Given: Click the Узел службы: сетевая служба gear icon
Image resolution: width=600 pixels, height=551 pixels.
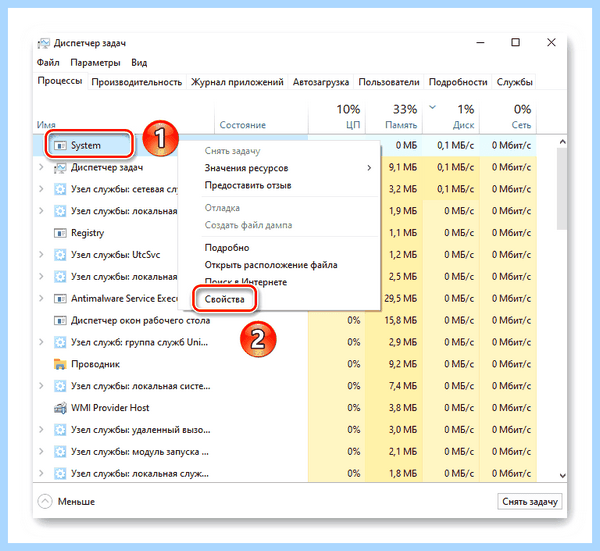Looking at the screenshot, I should click(x=60, y=189).
